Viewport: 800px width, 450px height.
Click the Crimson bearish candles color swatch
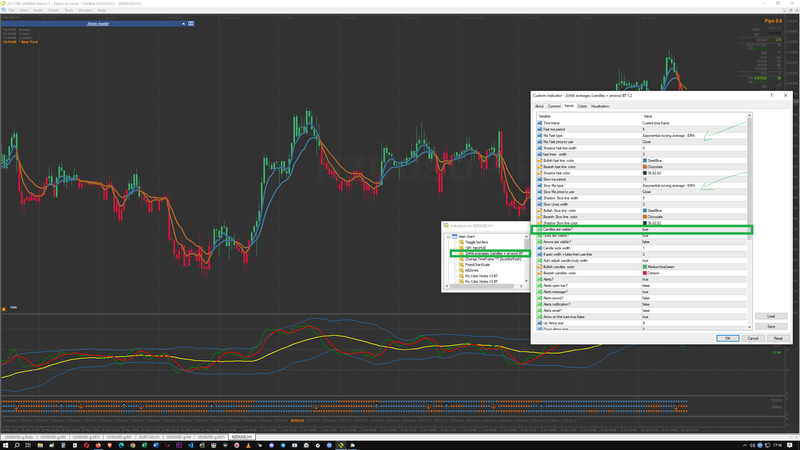pyautogui.click(x=645, y=273)
